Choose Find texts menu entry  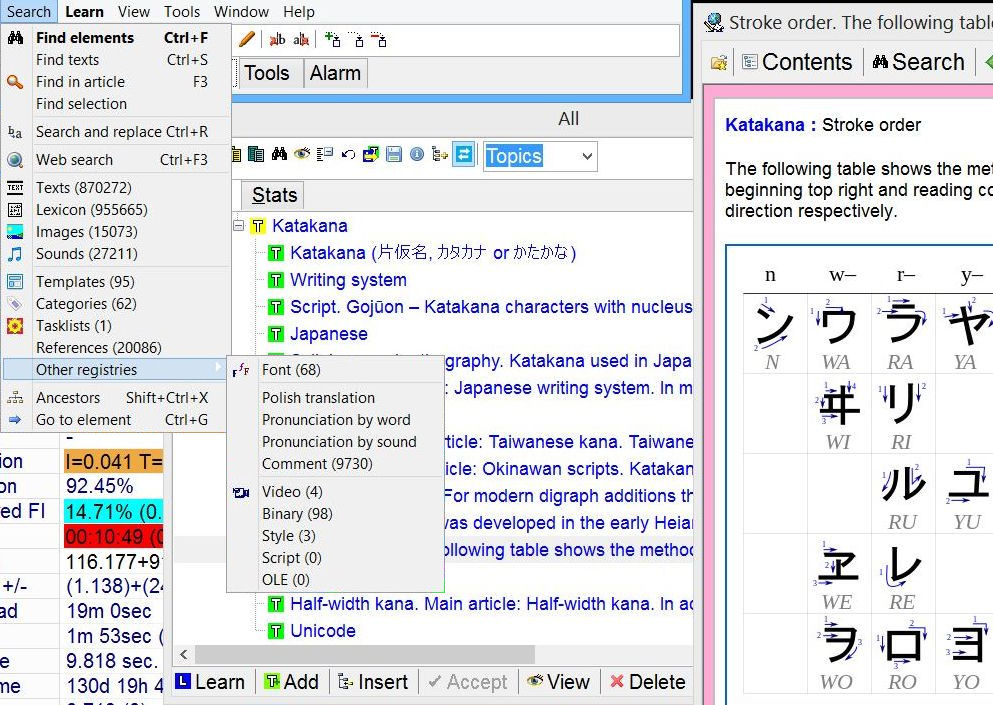point(116,60)
